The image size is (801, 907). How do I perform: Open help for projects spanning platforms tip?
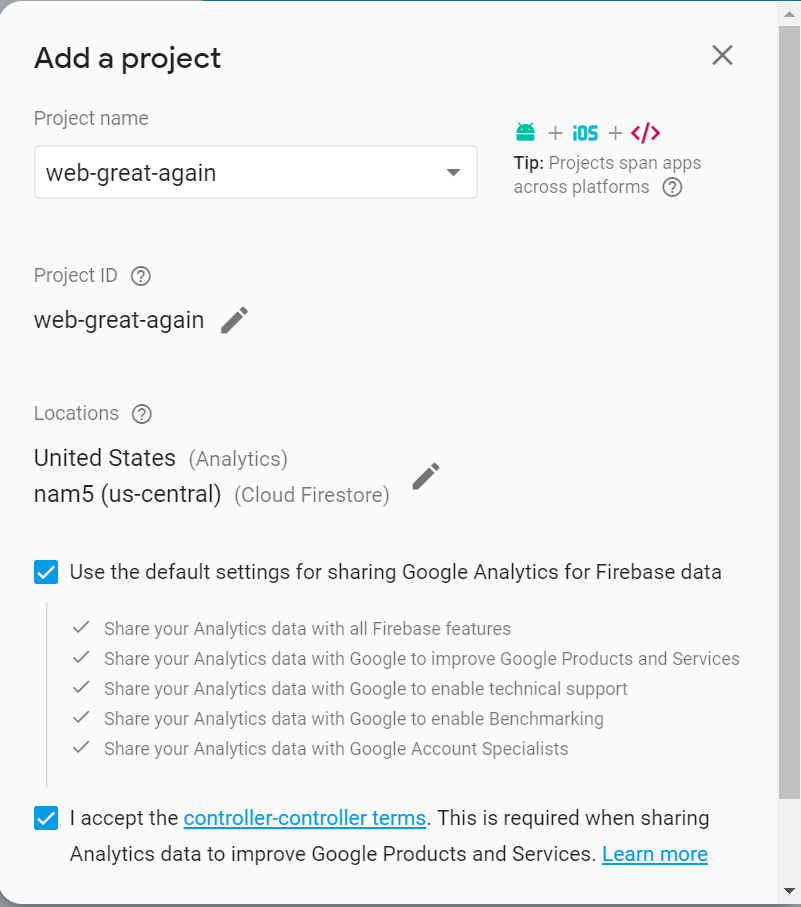pos(672,187)
